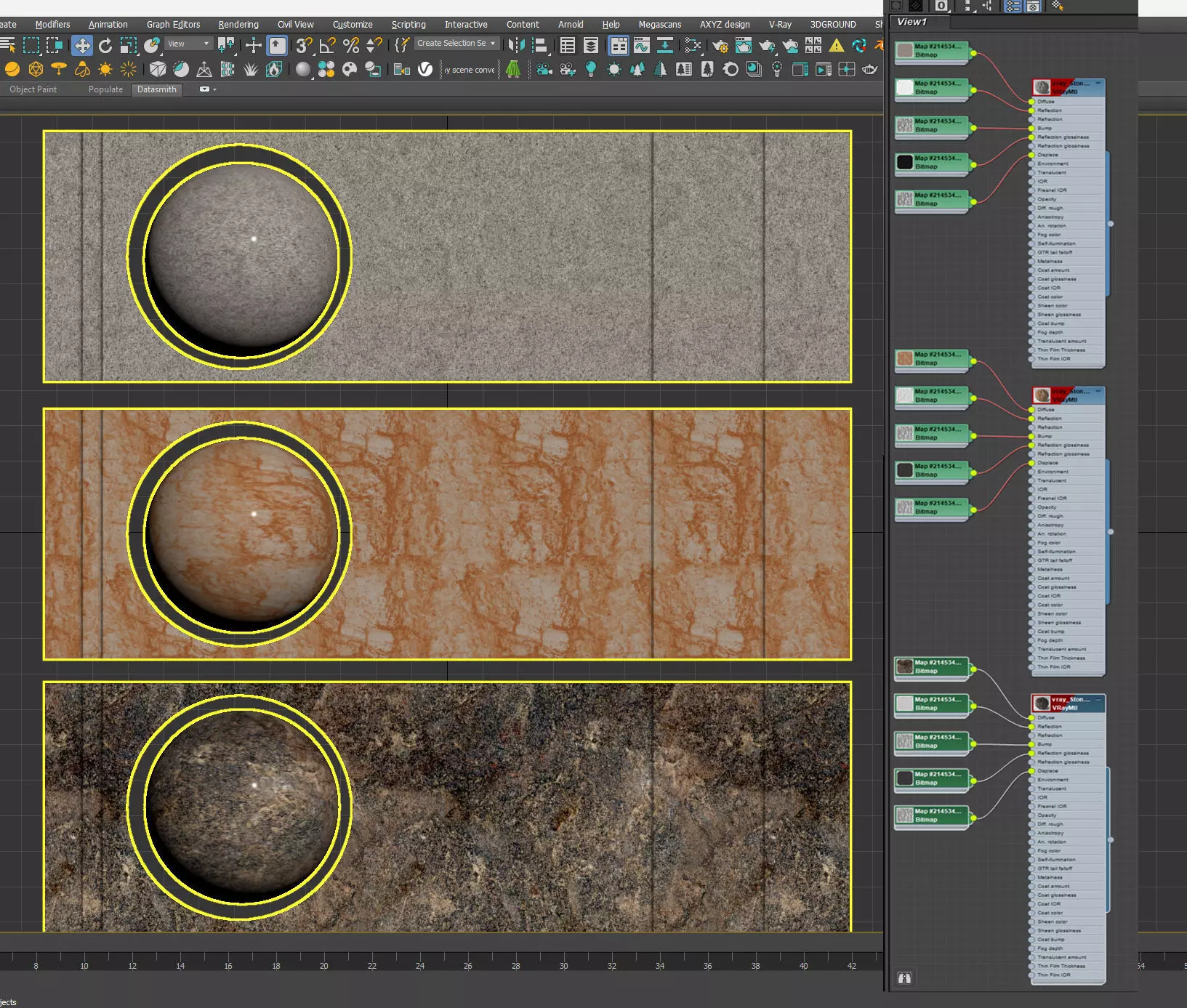The image size is (1187, 1008).
Task: Open the Align tool
Action: tap(540, 46)
